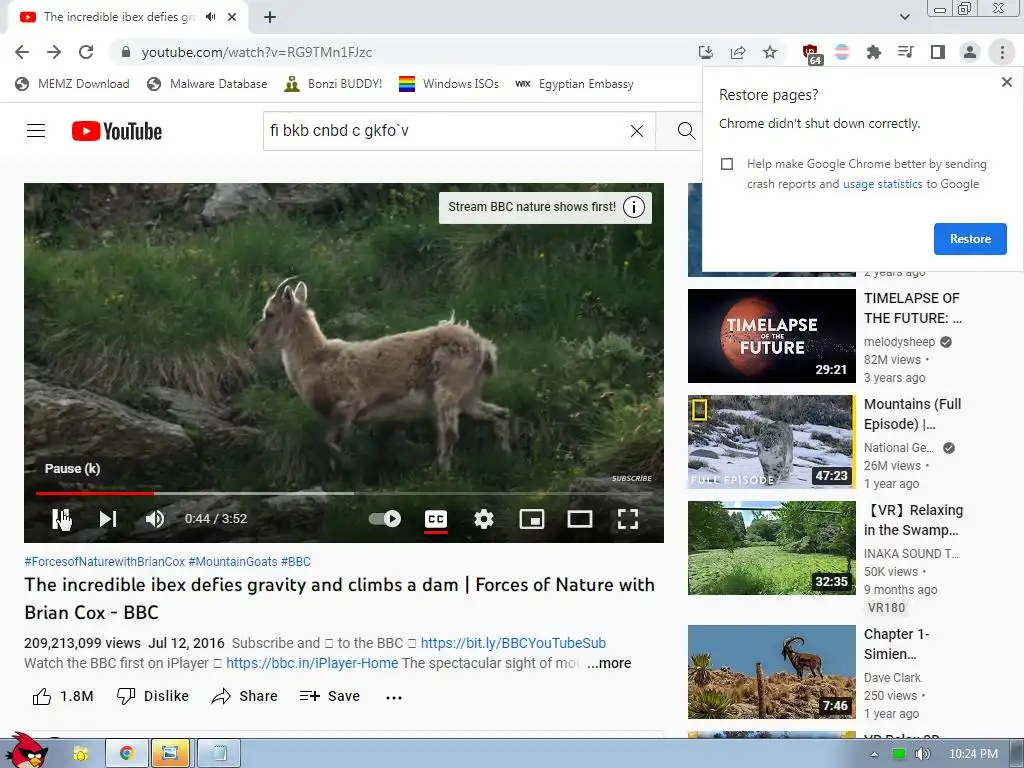Toggle closed captions CC button
1024x768 pixels.
[436, 519]
